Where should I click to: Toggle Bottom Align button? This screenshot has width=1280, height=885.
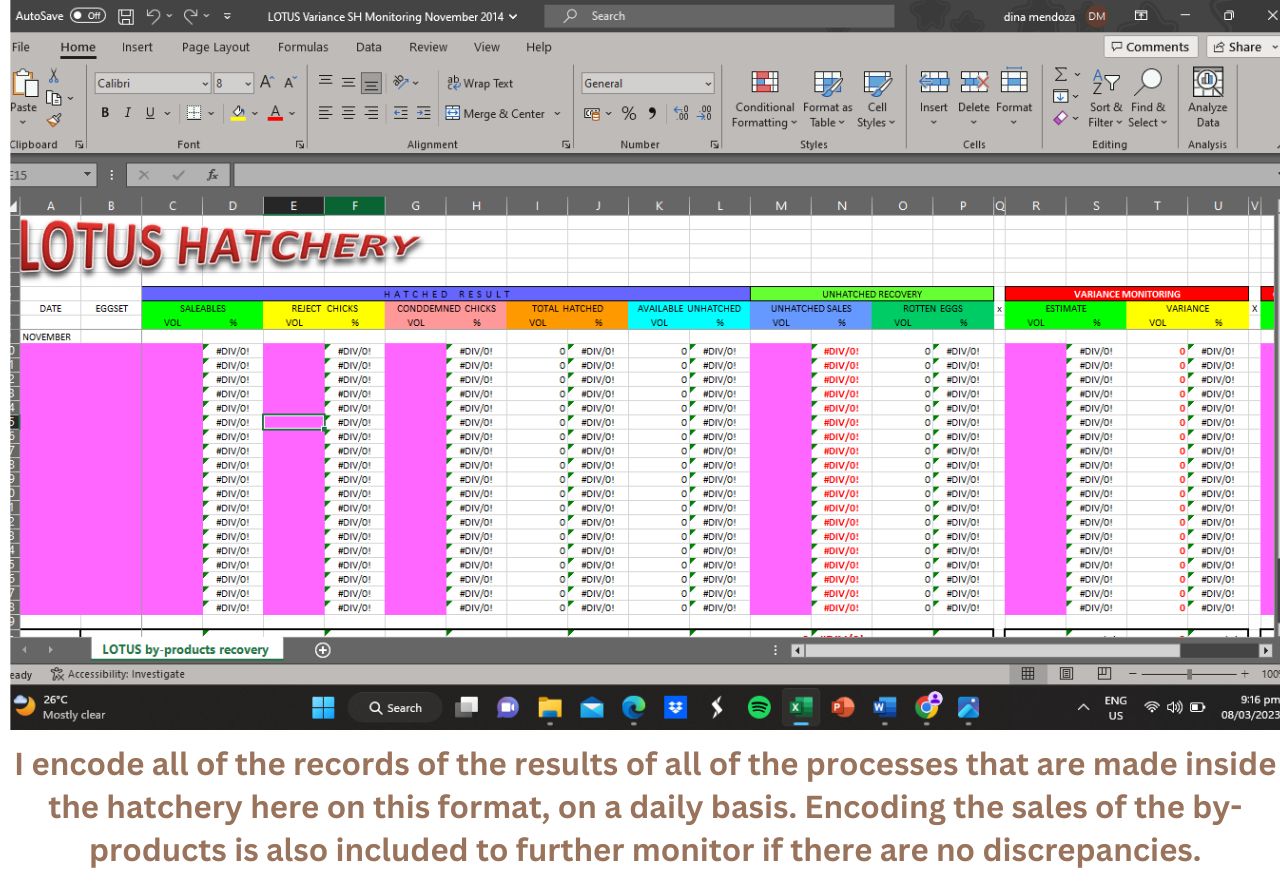click(x=371, y=83)
